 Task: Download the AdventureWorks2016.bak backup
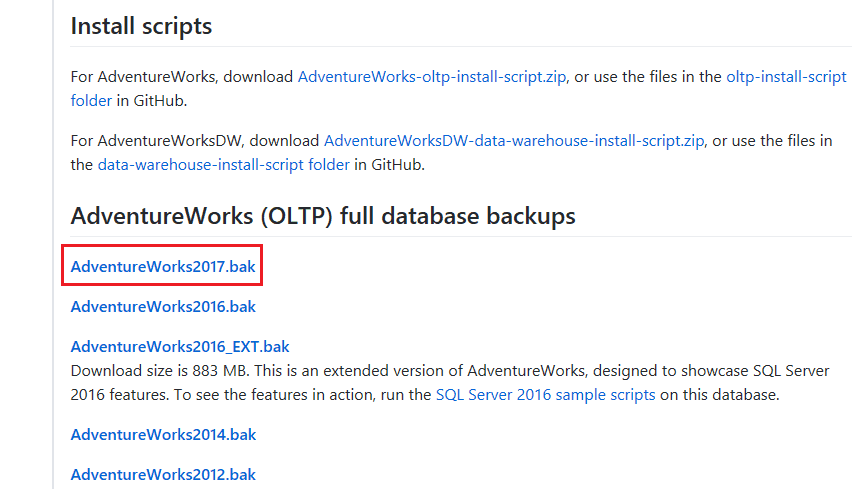(x=163, y=307)
